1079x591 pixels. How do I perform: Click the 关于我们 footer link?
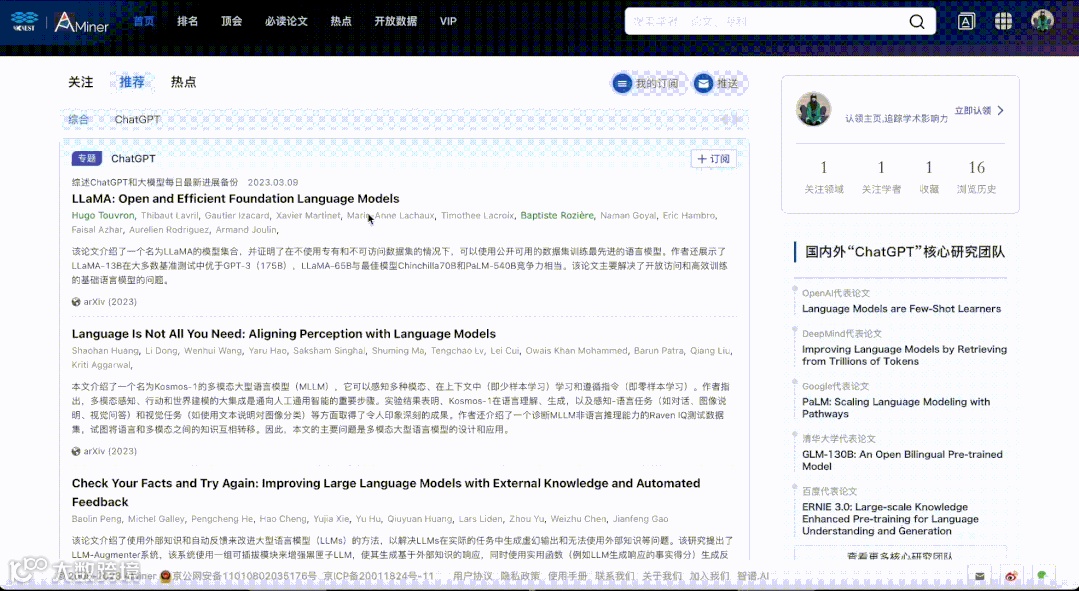click(x=662, y=576)
